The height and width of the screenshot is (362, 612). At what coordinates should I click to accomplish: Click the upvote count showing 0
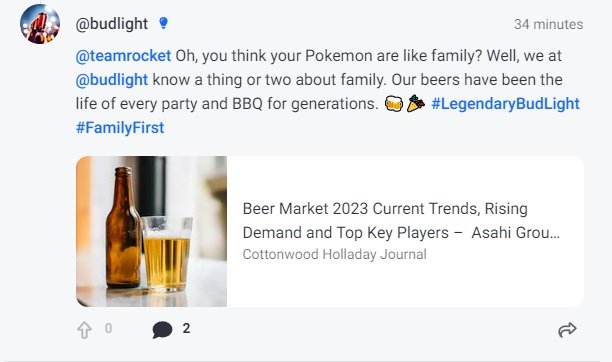109,328
